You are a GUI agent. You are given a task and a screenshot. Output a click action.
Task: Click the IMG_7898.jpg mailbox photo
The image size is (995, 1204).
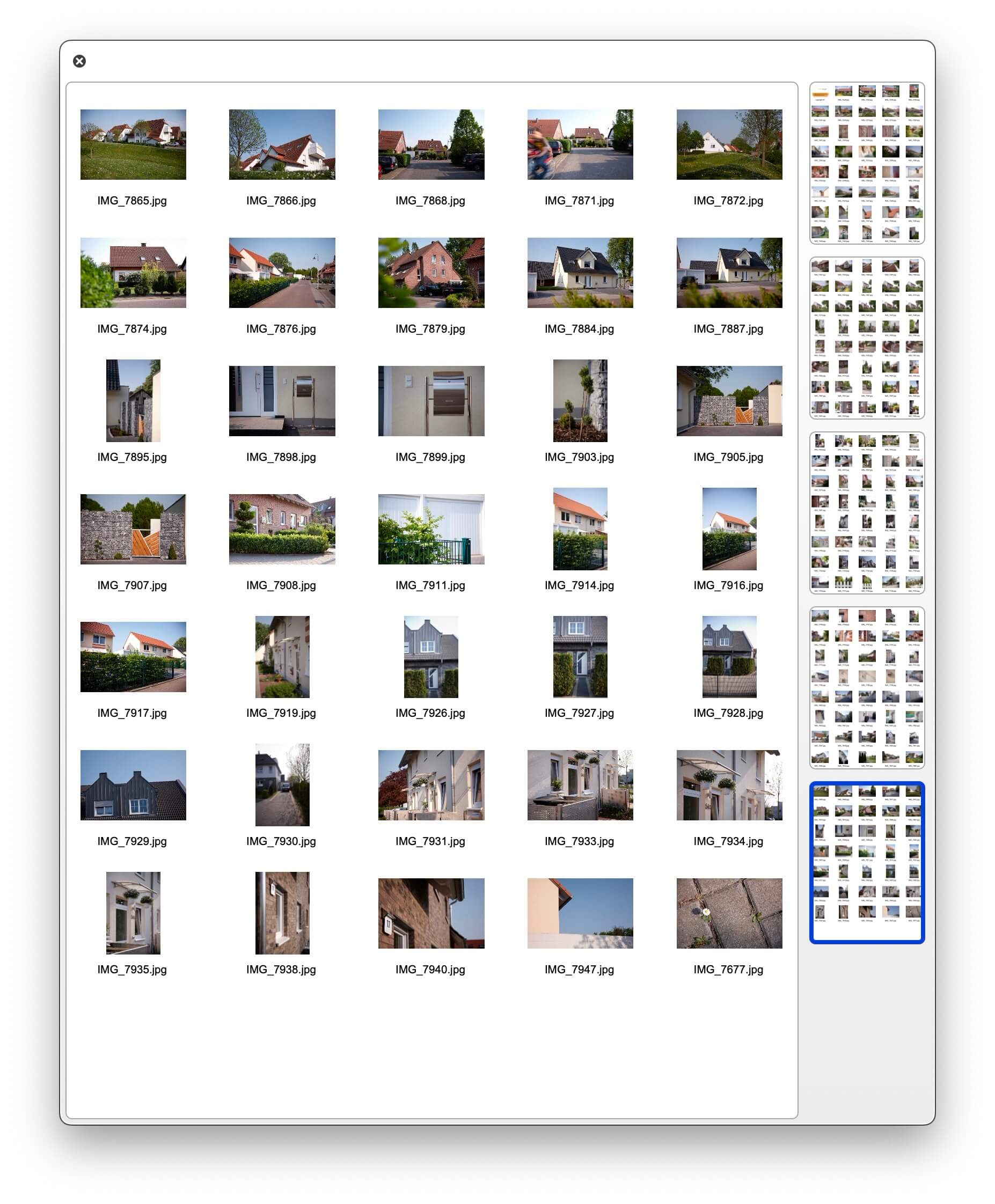click(x=282, y=401)
